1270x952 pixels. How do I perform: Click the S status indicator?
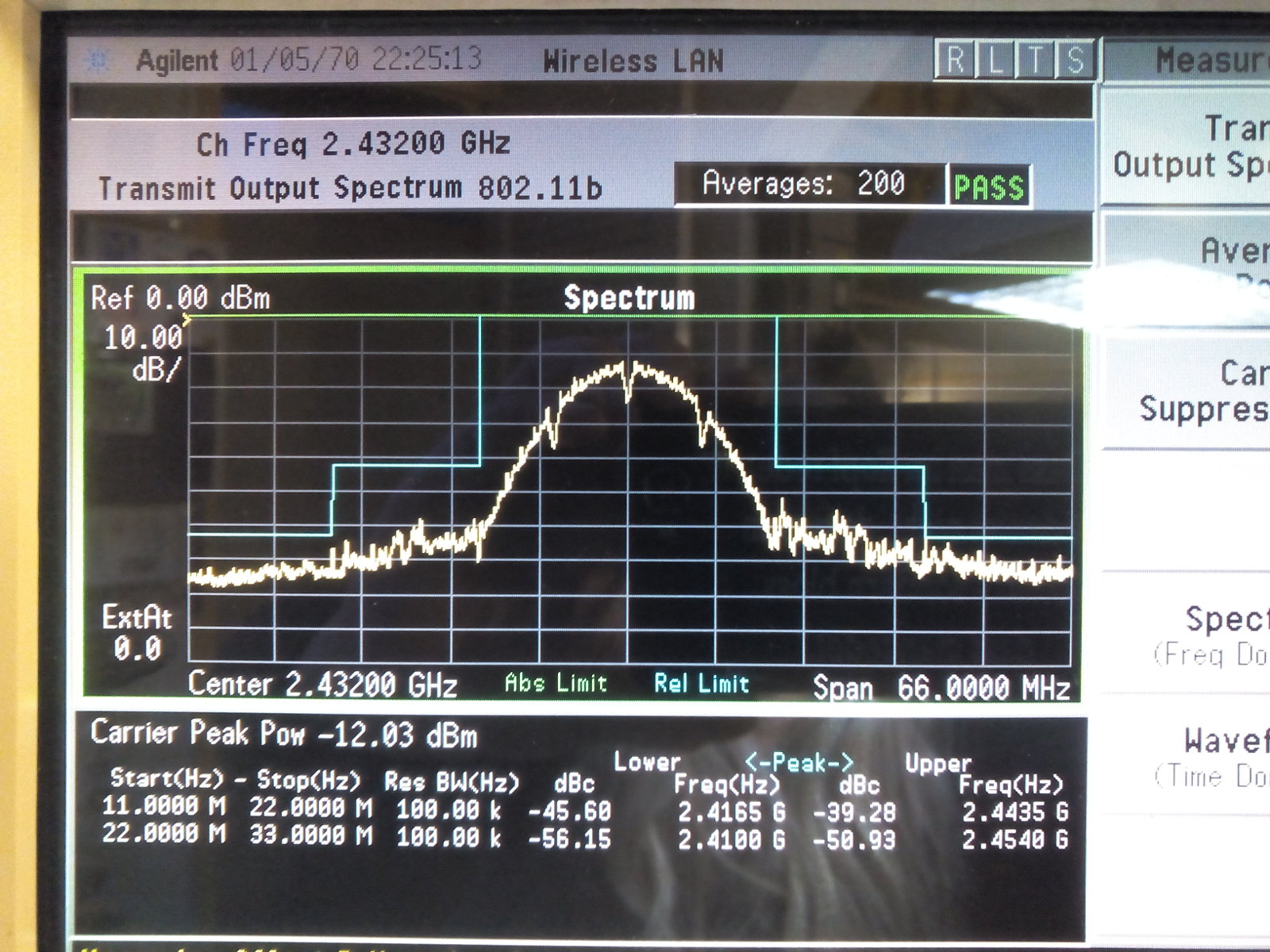tap(1075, 60)
